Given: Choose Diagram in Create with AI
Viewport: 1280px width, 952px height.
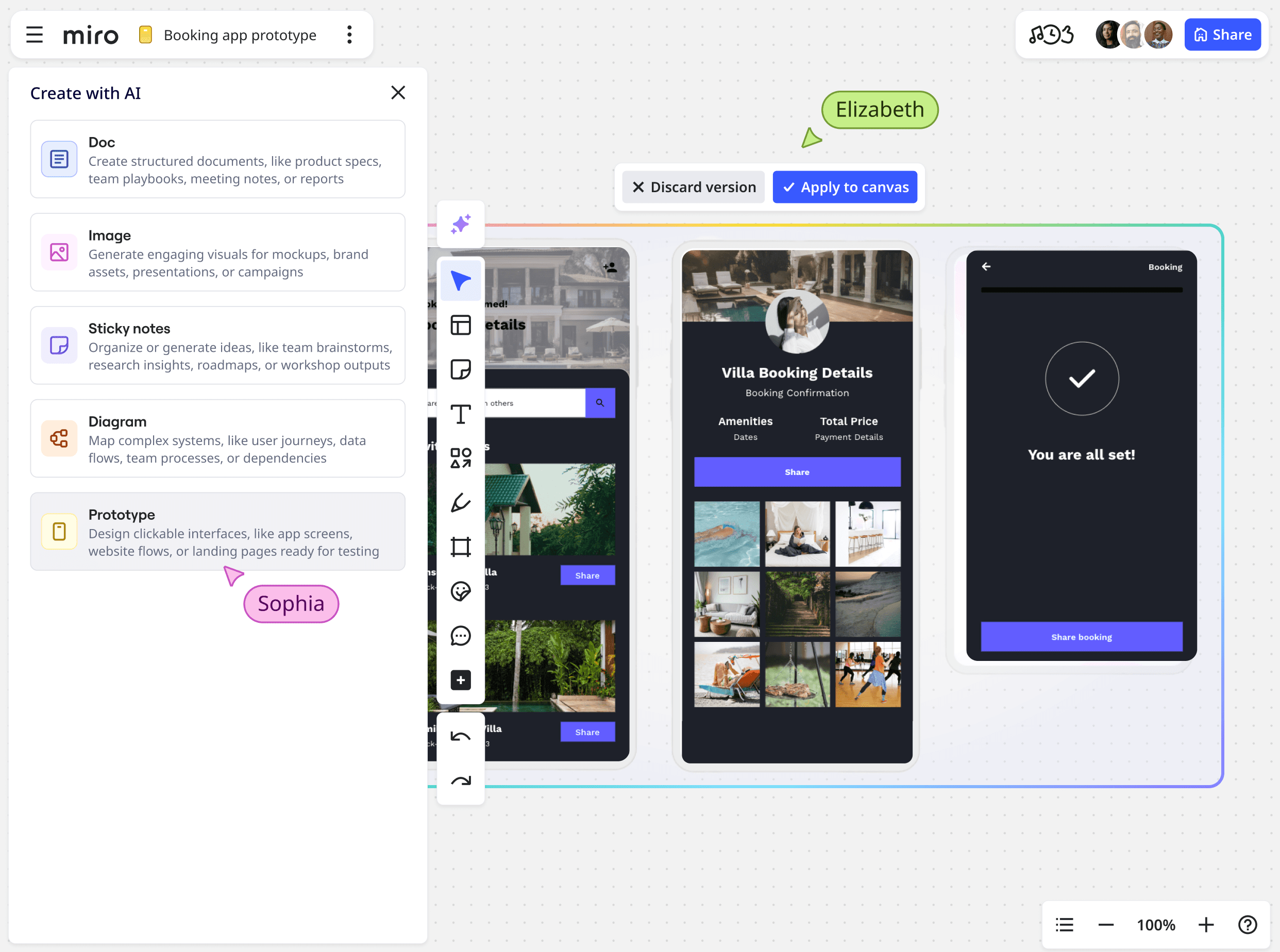Looking at the screenshot, I should (218, 438).
